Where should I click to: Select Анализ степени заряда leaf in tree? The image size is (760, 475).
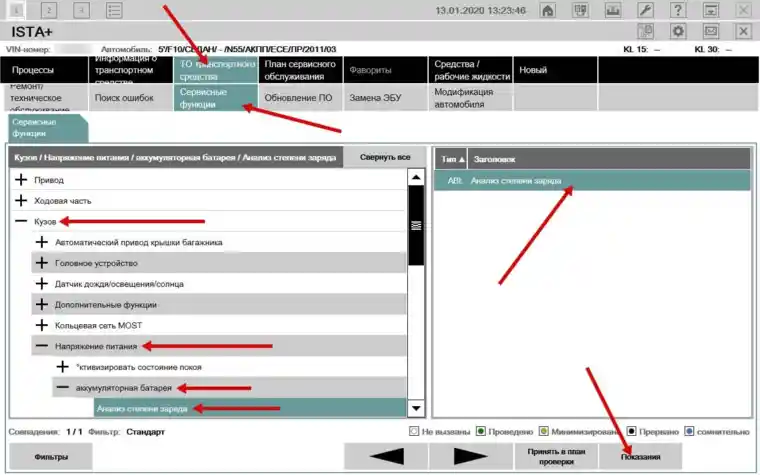(x=250, y=408)
